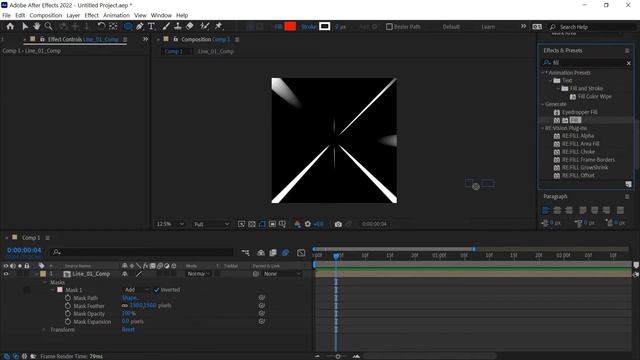This screenshot has width=640, height=360.
Task: Expand the Transform group
Action: (x=44, y=329)
